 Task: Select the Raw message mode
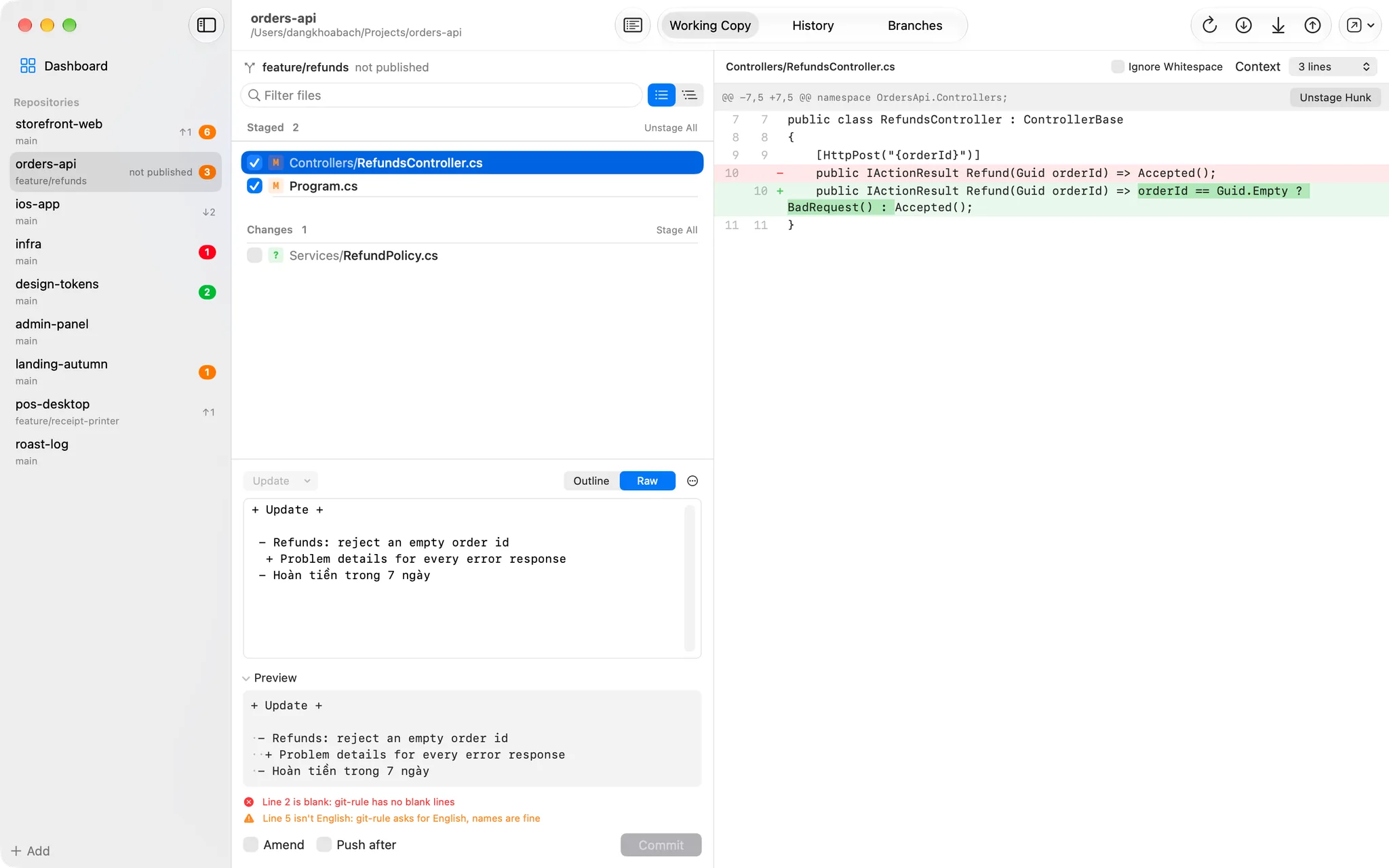pyautogui.click(x=647, y=481)
